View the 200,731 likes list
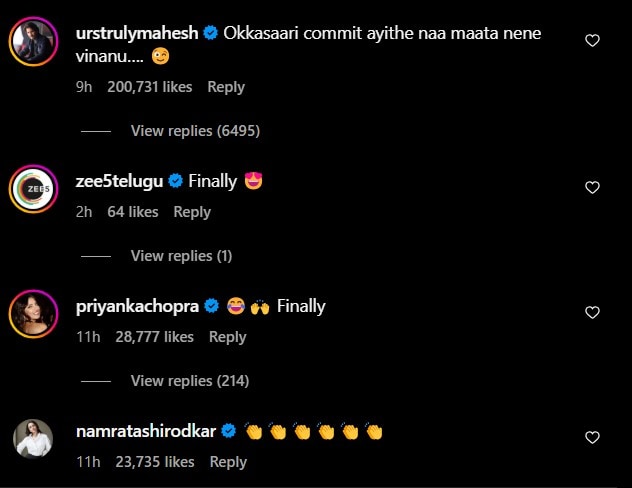632x488 pixels. [x=150, y=87]
